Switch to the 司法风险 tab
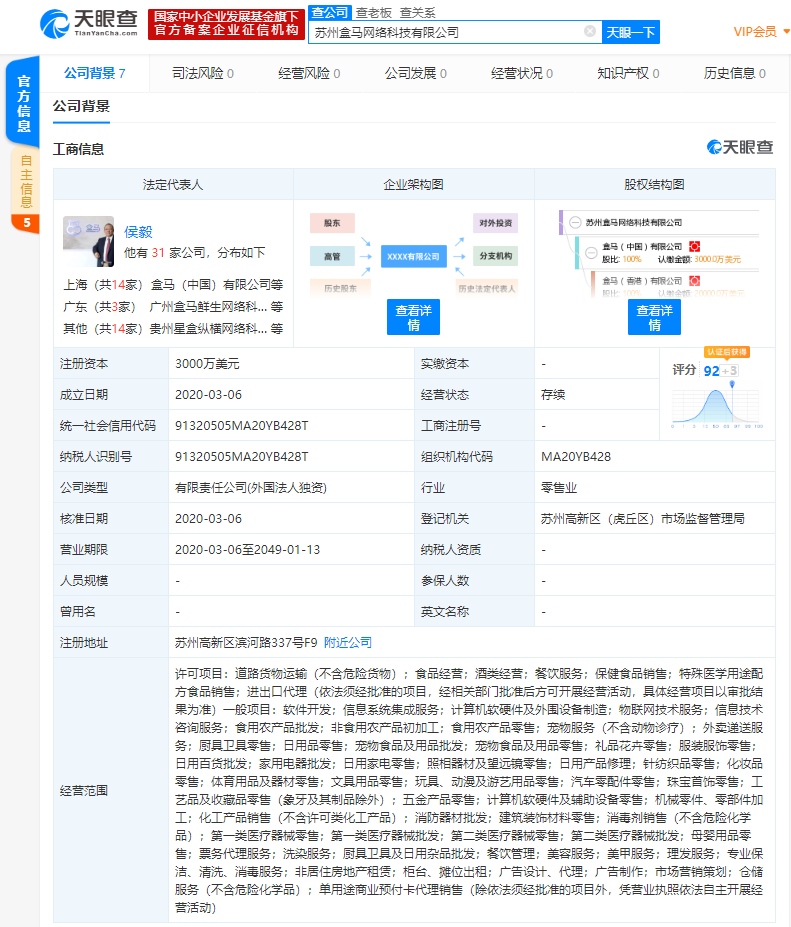The height and width of the screenshot is (927, 791). (x=203, y=73)
